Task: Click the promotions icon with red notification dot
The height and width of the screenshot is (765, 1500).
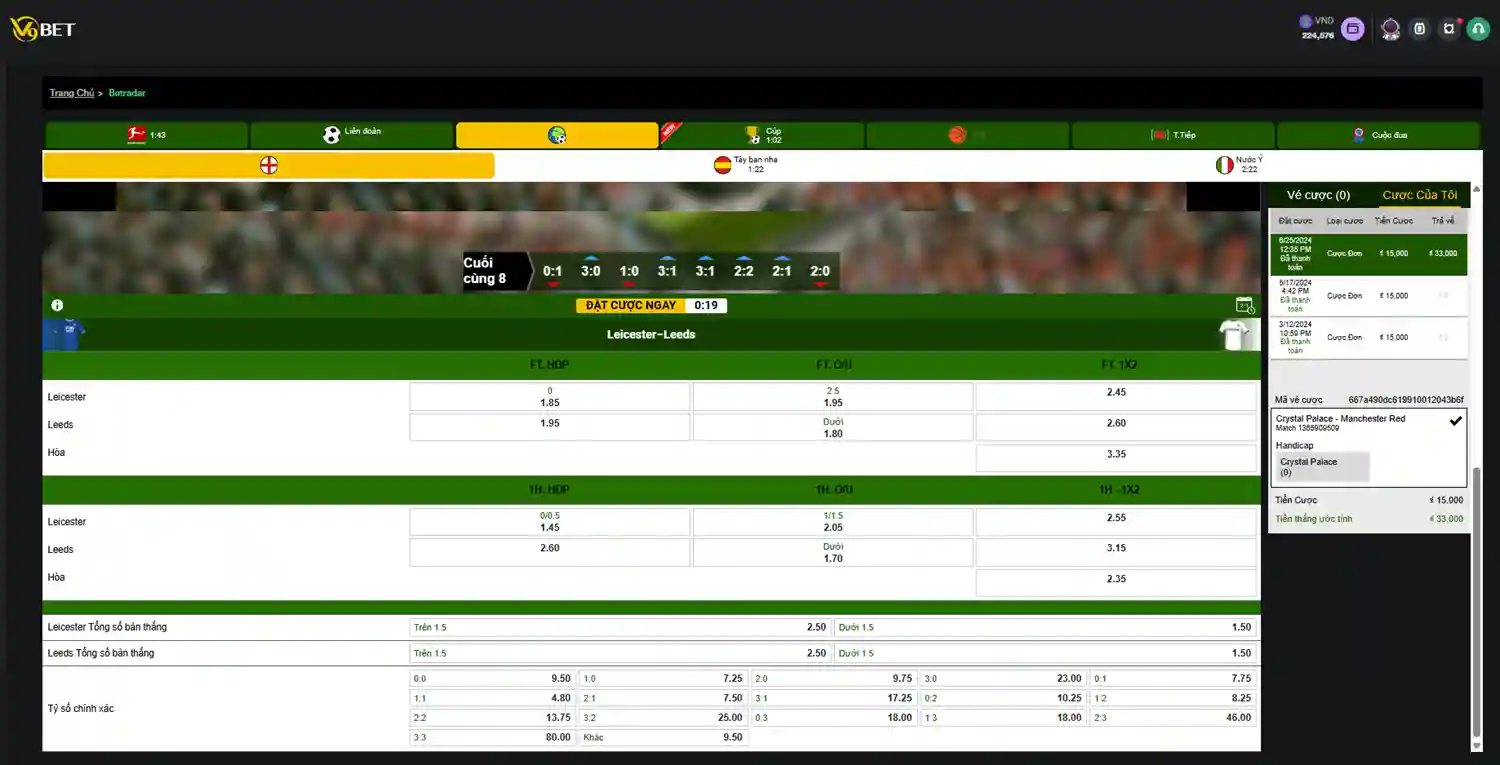Action: point(1449,29)
